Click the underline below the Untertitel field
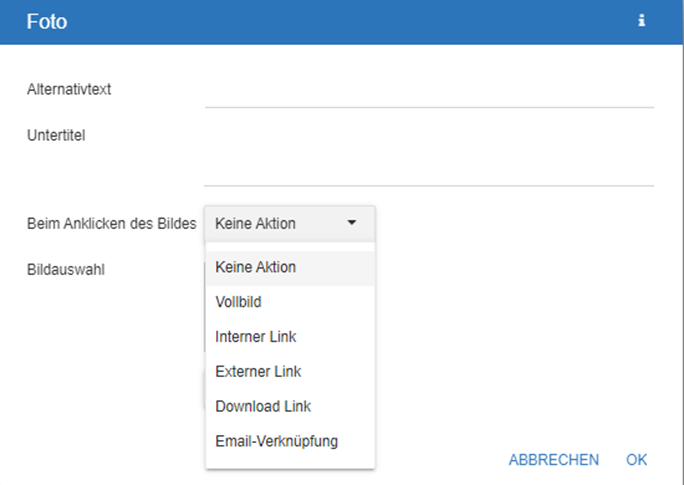Screen dimensions: 684x485 [428, 185]
